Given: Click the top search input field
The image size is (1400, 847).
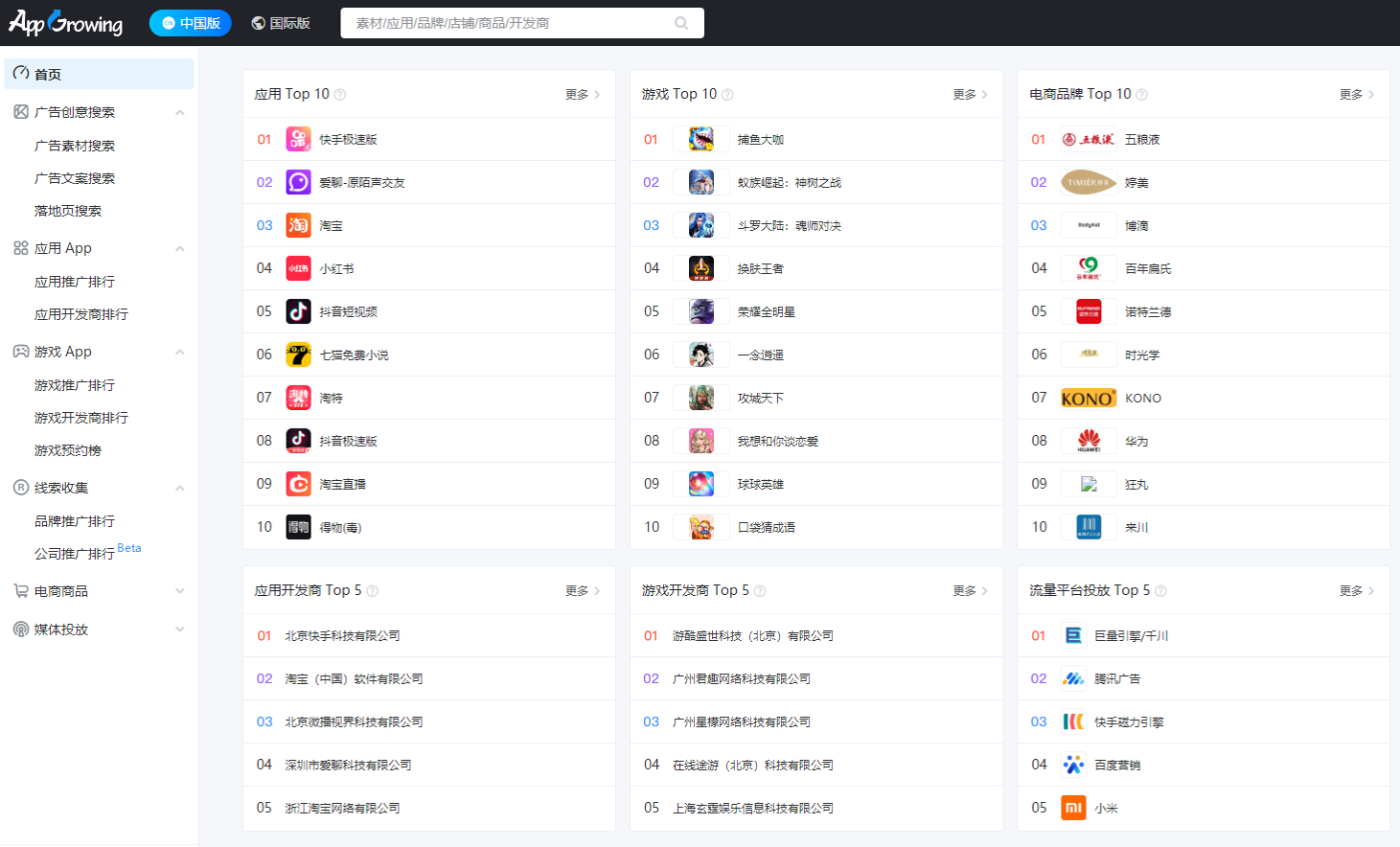Looking at the screenshot, I should [508, 23].
